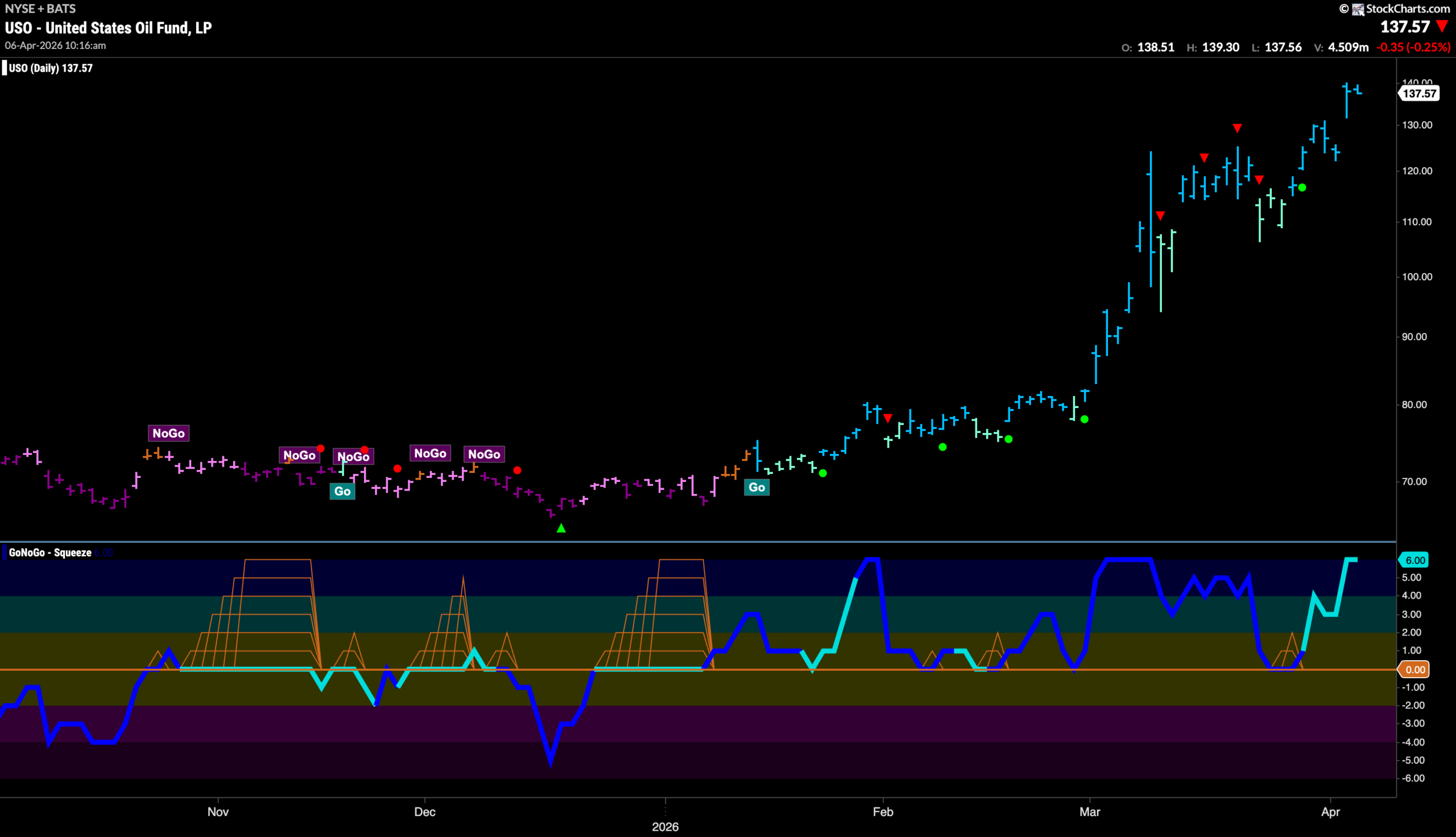
Task: Click the orange 0.00 zero-line tag
Action: click(1414, 669)
